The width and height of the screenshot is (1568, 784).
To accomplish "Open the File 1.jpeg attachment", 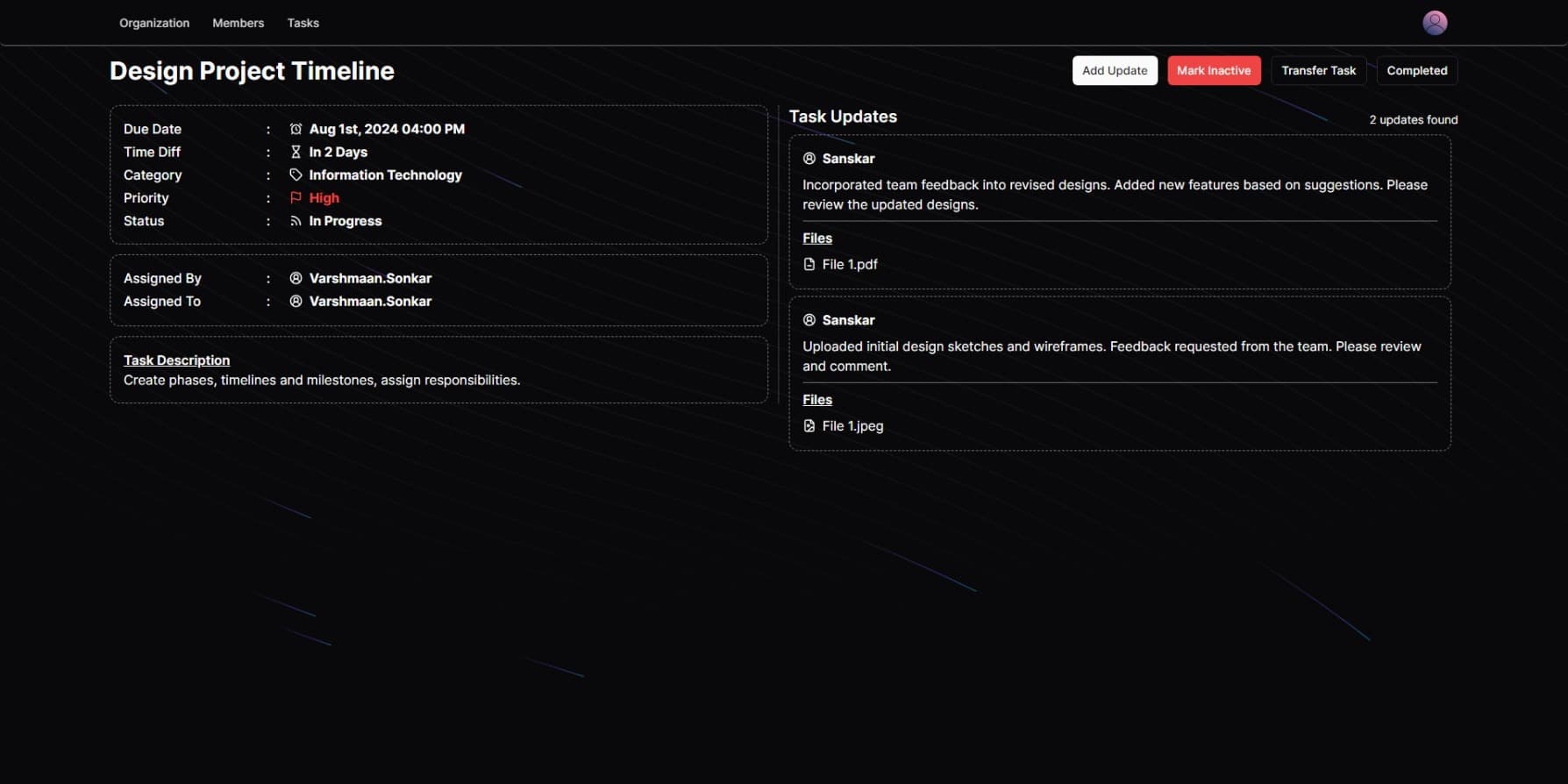I will pos(852,426).
